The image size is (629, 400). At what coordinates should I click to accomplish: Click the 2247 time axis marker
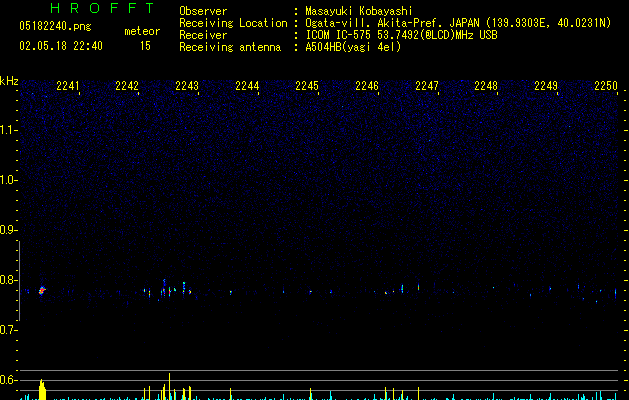pos(427,86)
